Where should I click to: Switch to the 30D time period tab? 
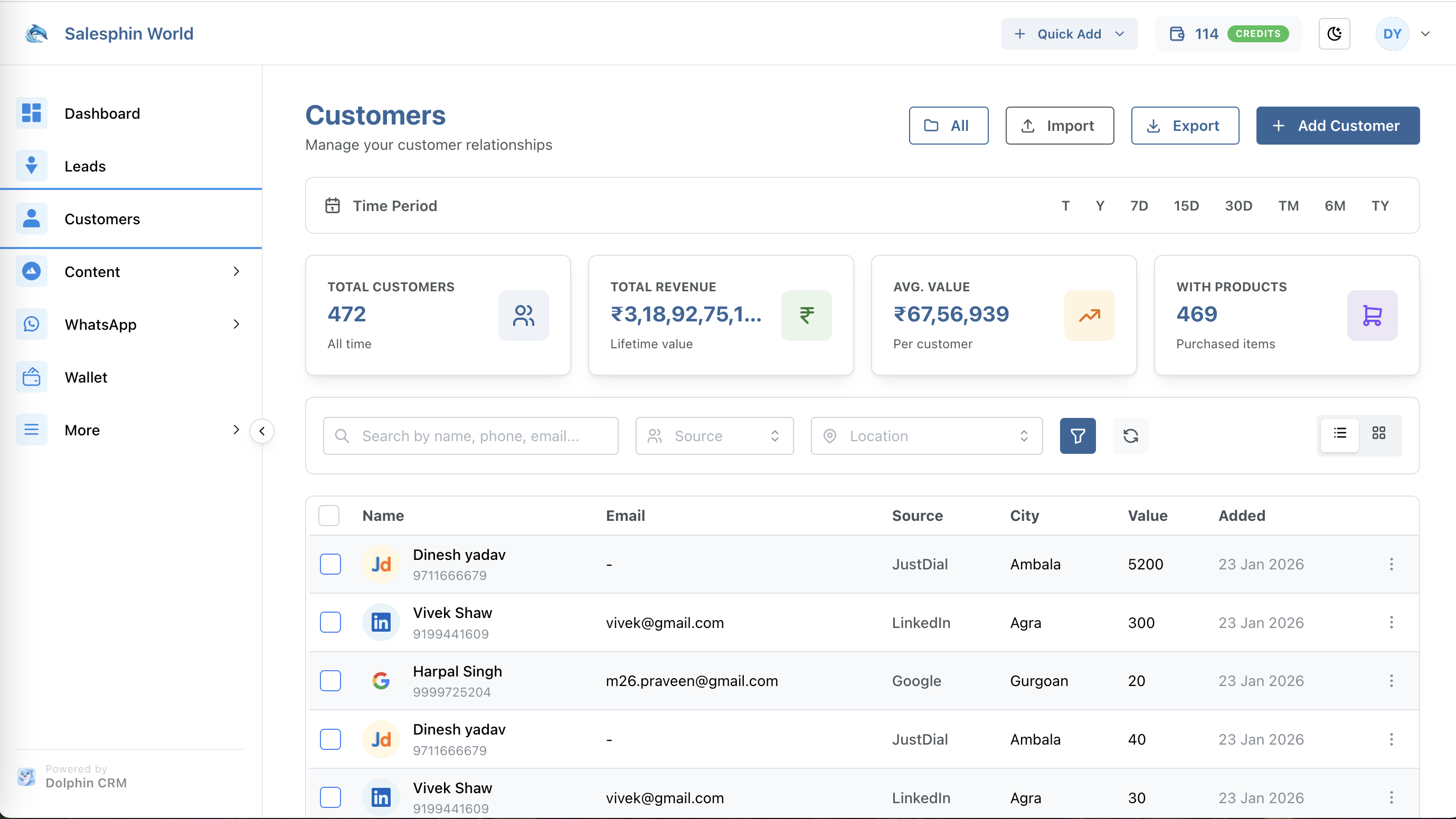tap(1238, 206)
